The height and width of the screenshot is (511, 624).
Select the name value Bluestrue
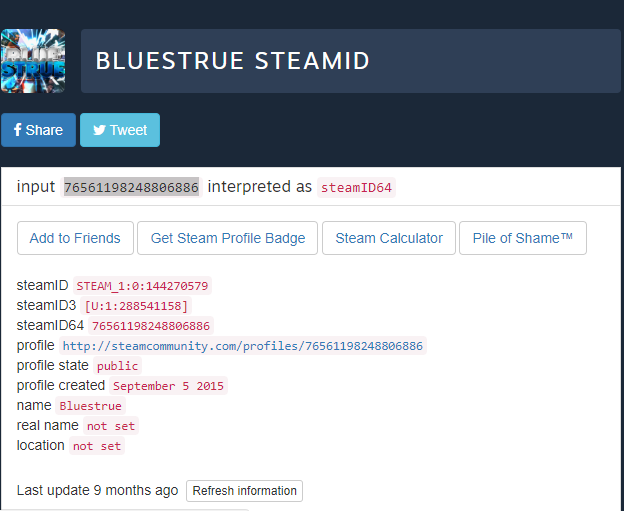pos(90,406)
